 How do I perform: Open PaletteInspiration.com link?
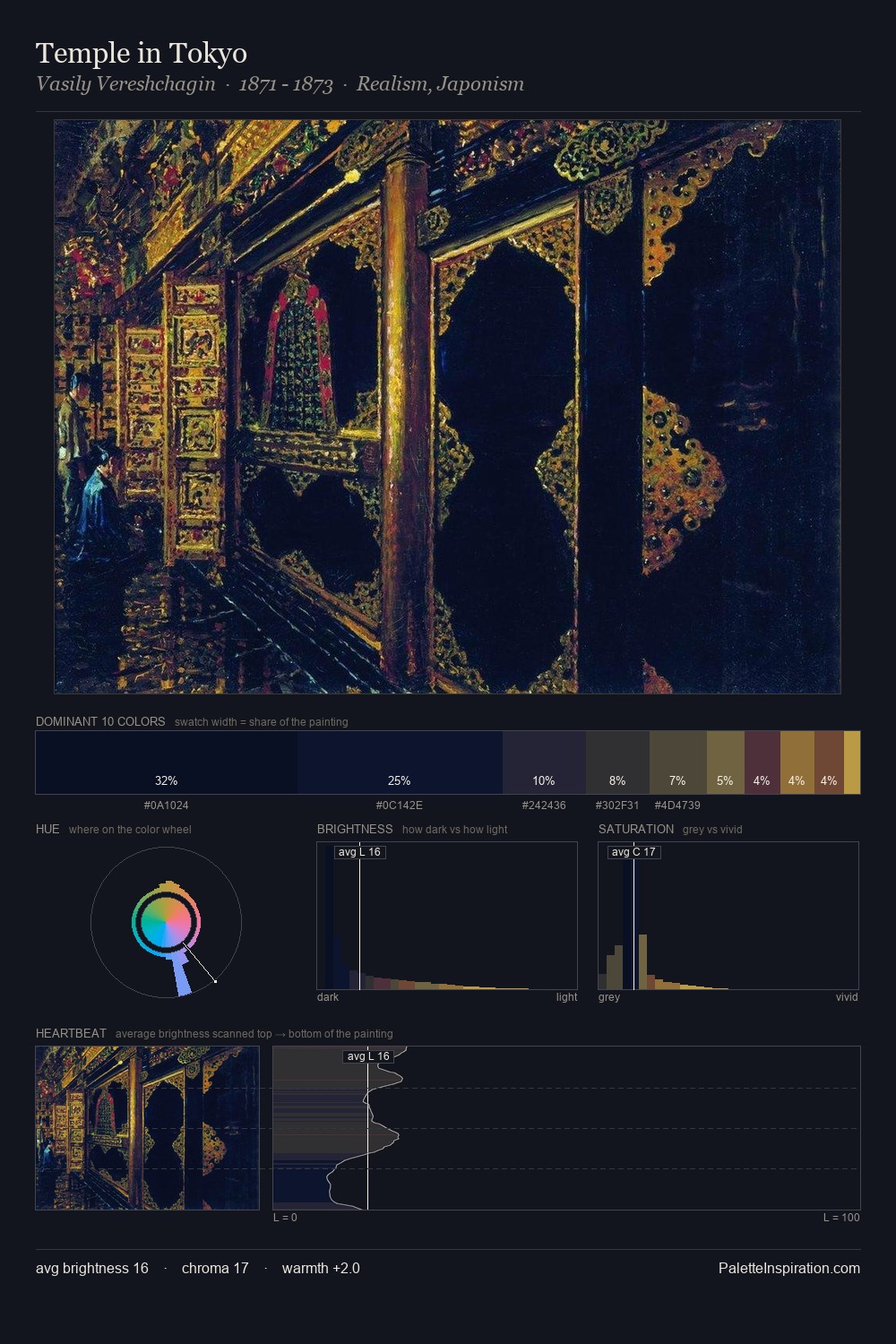click(x=789, y=1268)
